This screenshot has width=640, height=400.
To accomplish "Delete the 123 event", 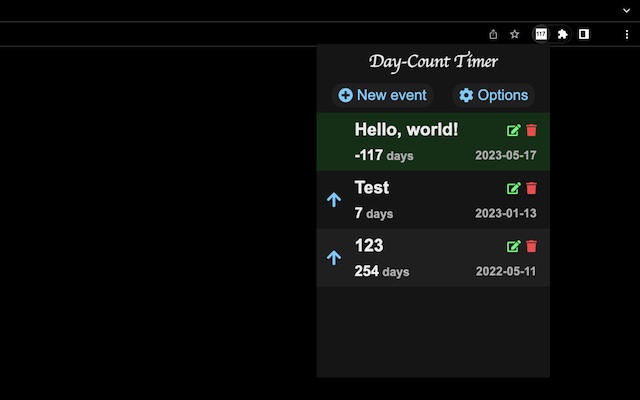I will pyautogui.click(x=531, y=246).
